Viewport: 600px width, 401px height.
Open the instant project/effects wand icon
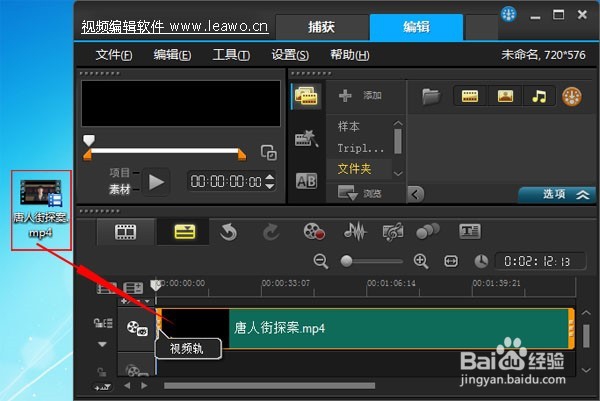306,139
